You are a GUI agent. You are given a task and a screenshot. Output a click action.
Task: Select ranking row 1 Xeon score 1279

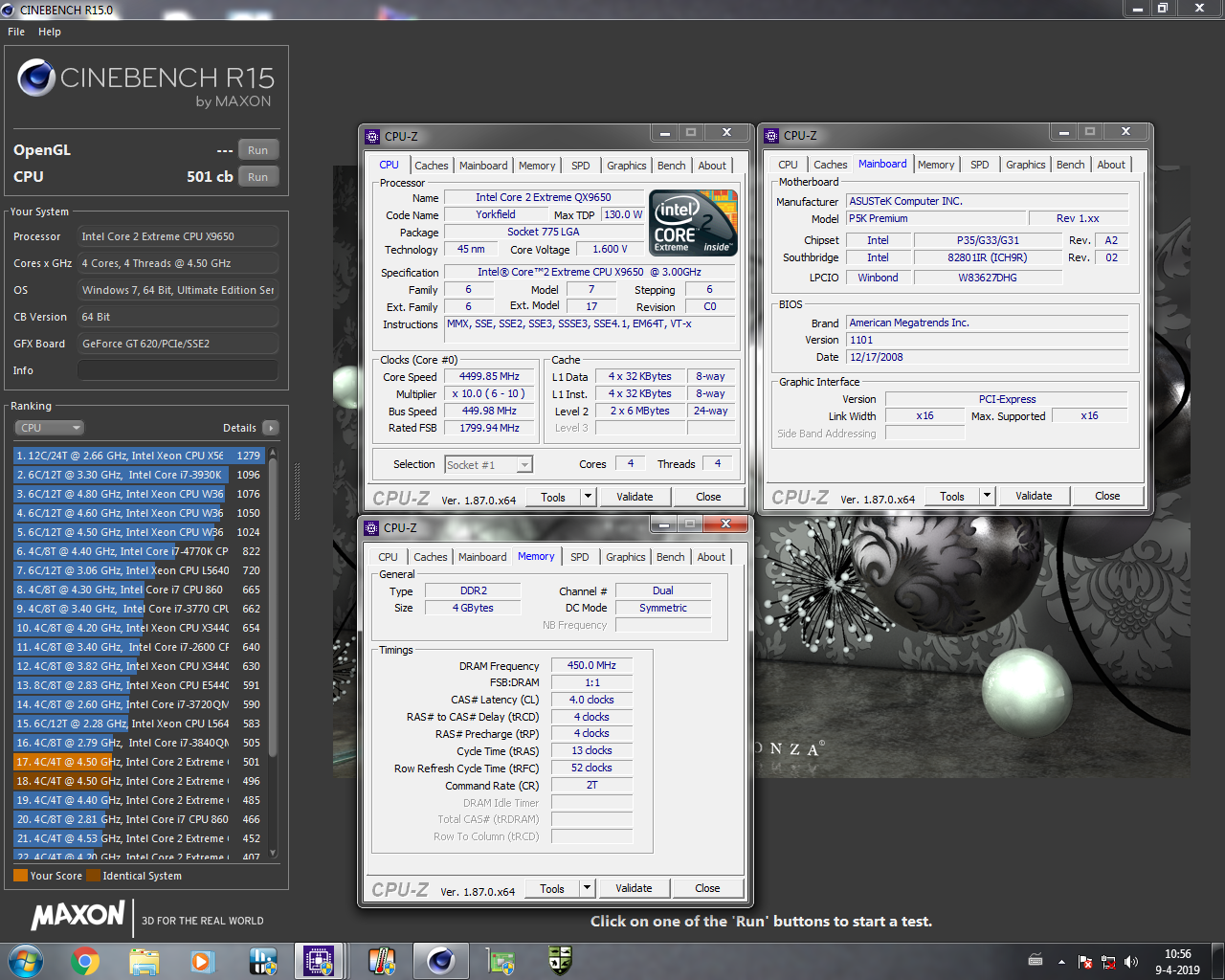[139, 456]
